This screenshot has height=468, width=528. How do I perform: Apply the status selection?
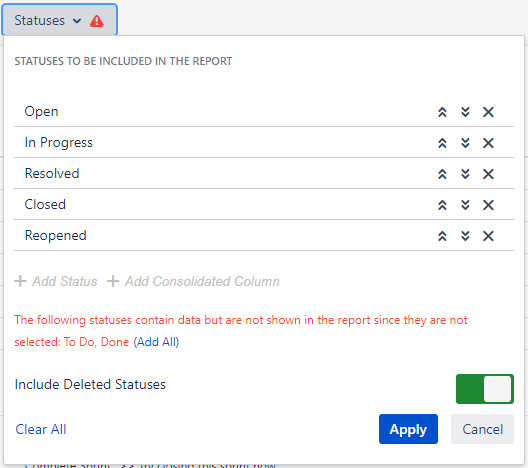click(x=408, y=429)
